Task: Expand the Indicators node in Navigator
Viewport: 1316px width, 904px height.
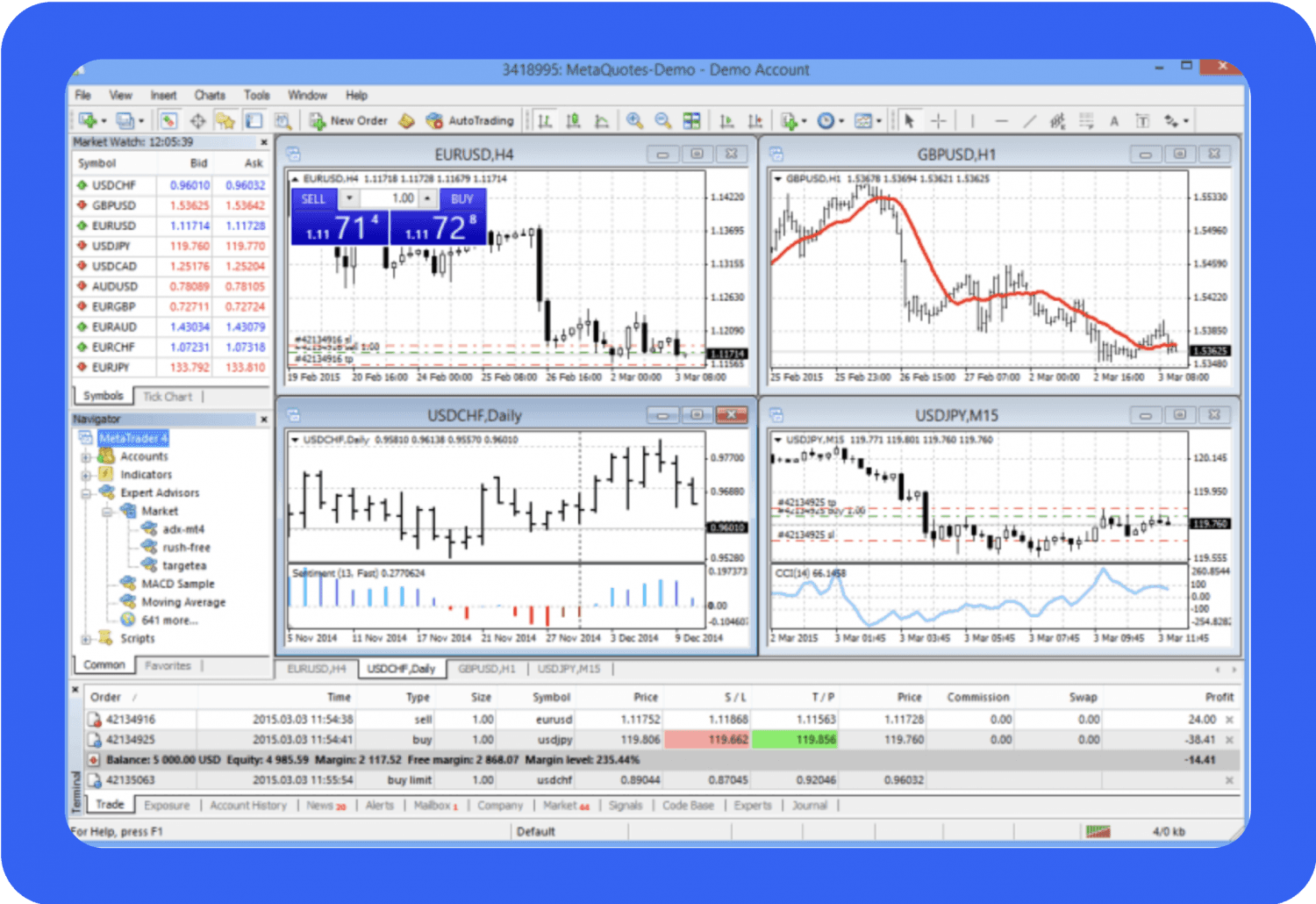Action: [85, 475]
